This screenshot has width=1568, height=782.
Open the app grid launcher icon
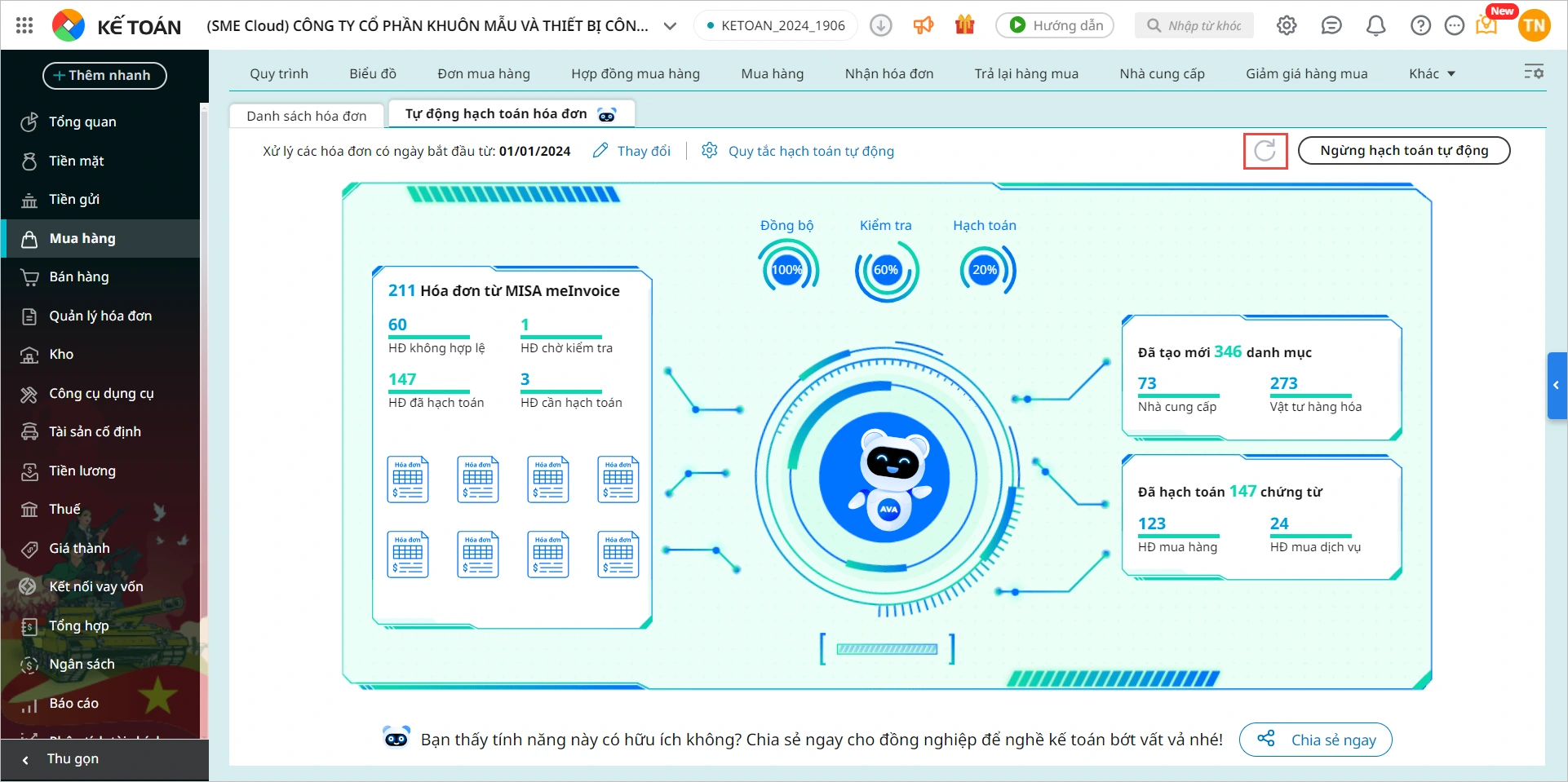click(24, 25)
